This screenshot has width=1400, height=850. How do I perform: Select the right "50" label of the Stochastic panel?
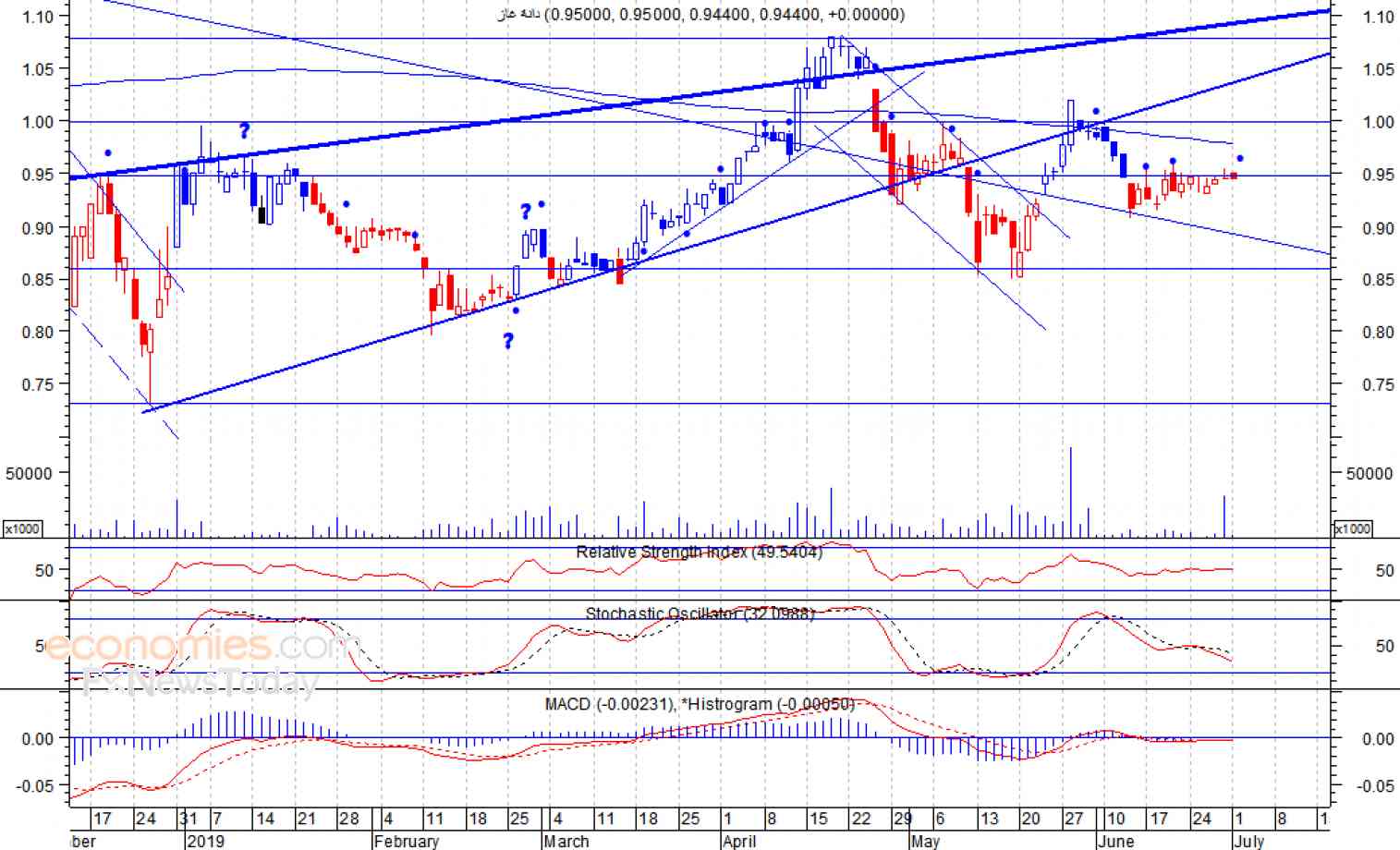[1384, 646]
